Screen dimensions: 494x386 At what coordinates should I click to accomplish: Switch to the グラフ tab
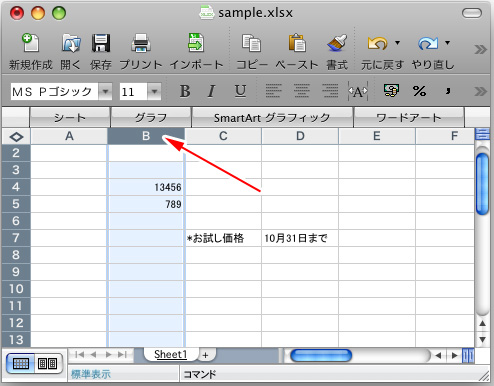click(151, 117)
